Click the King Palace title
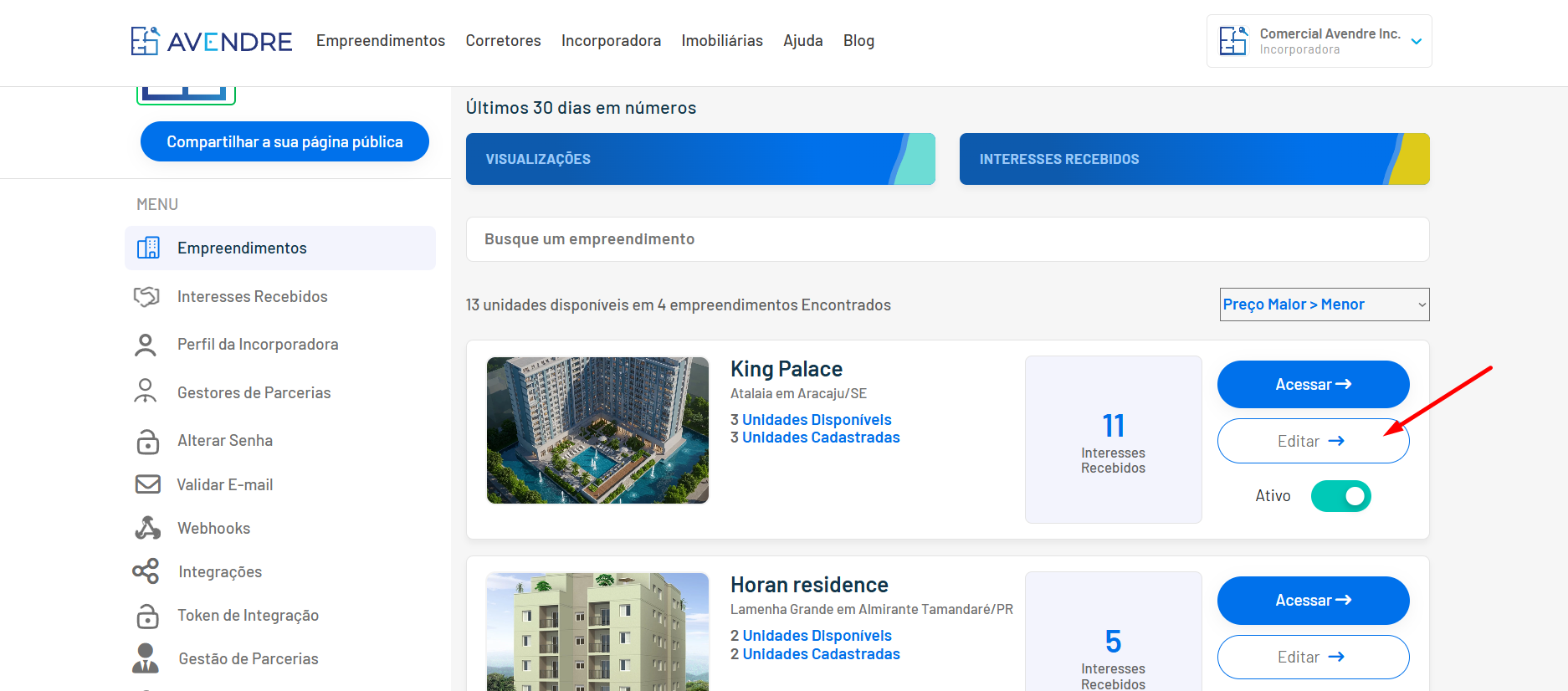 787,369
